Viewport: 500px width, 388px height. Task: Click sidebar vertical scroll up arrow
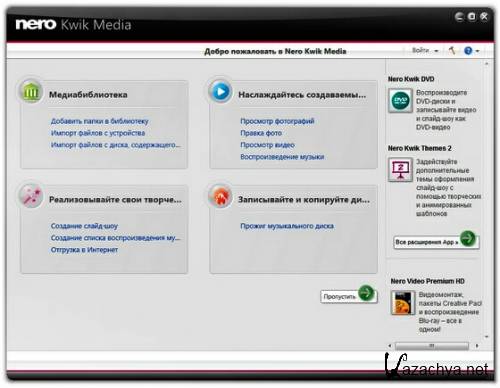[x=487, y=63]
